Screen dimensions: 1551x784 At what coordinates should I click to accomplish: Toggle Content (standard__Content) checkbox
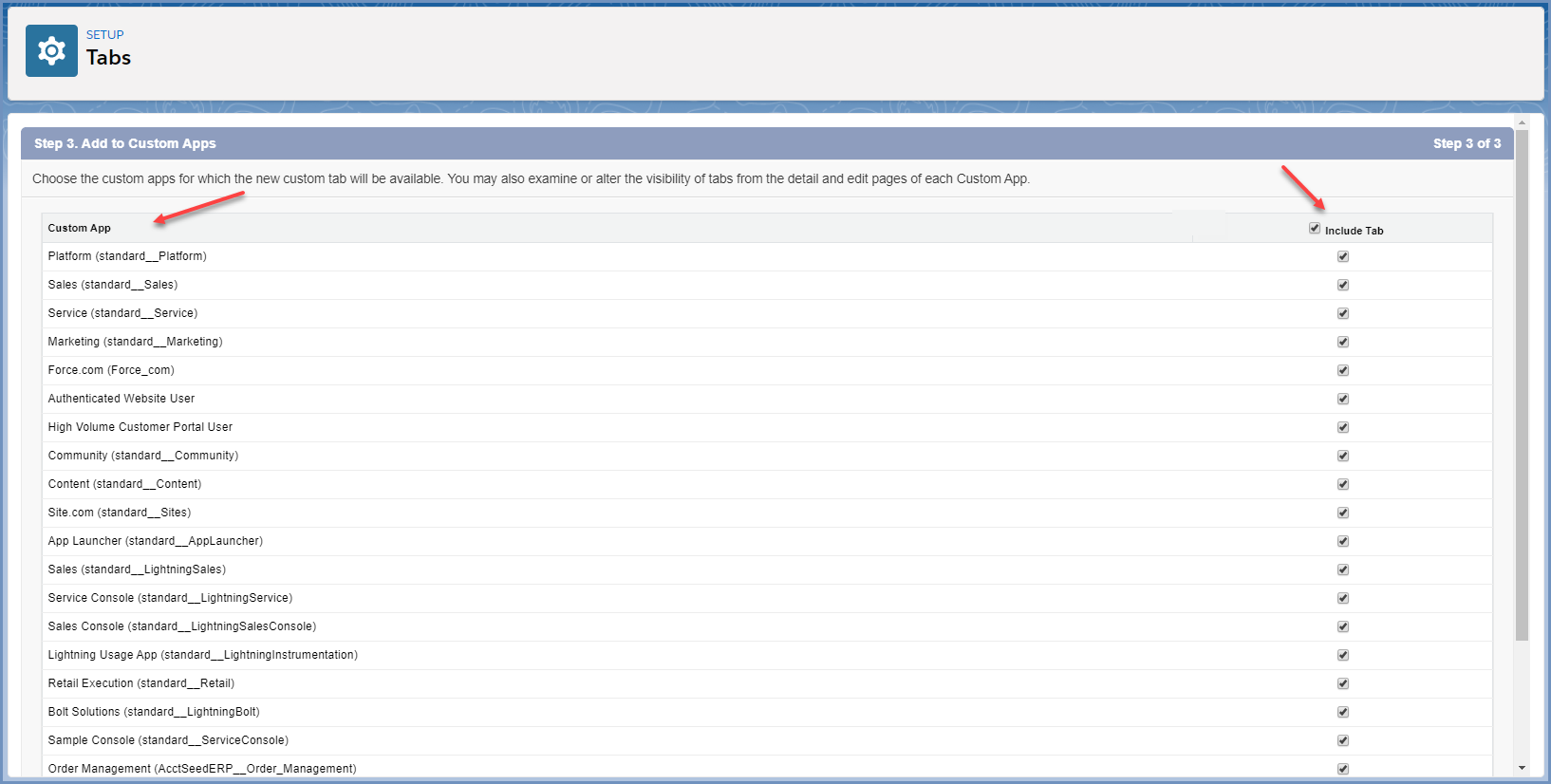1343,484
